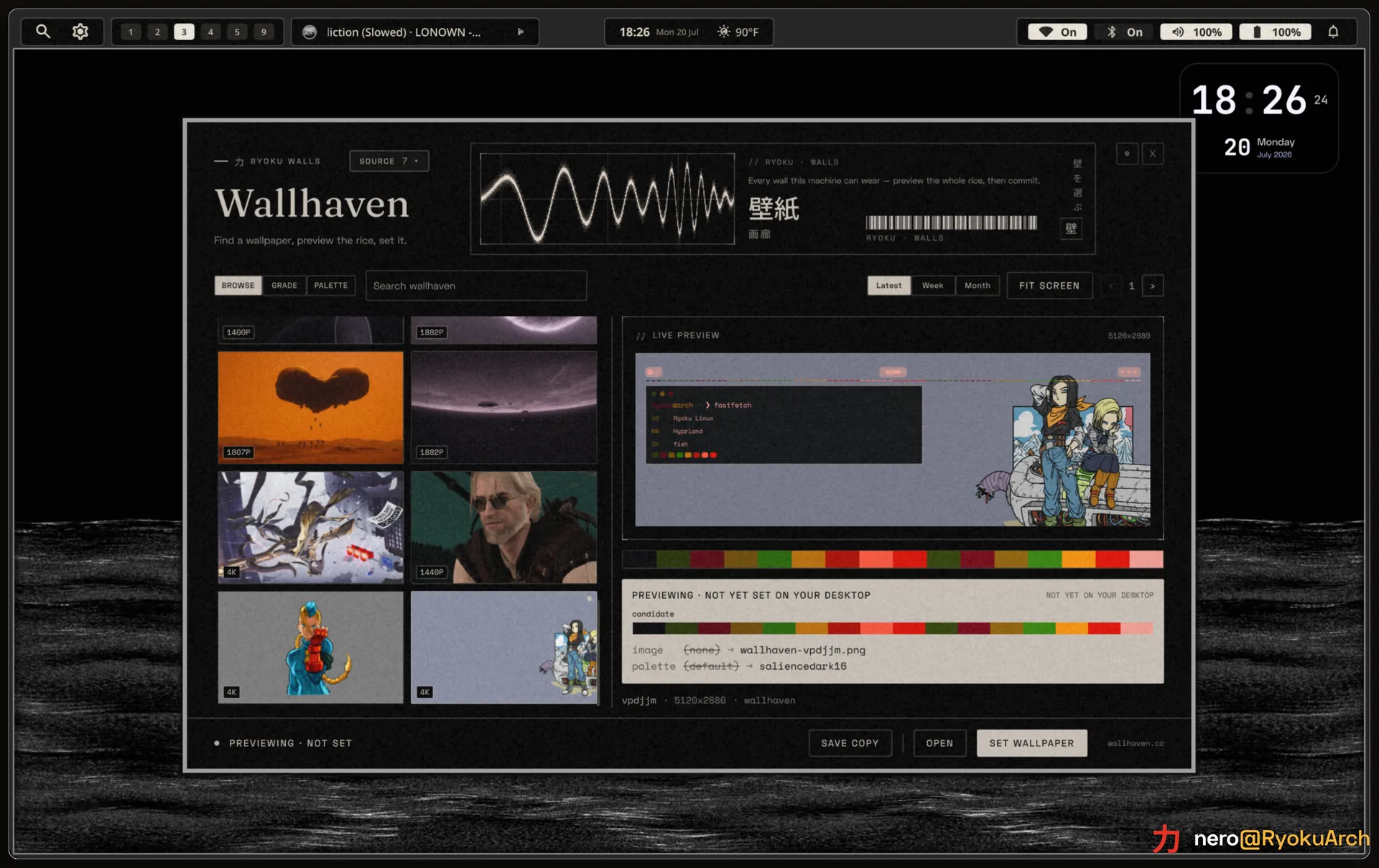Open the wallhaven.cc link
This screenshot has height=868, width=1379.
point(1136,743)
